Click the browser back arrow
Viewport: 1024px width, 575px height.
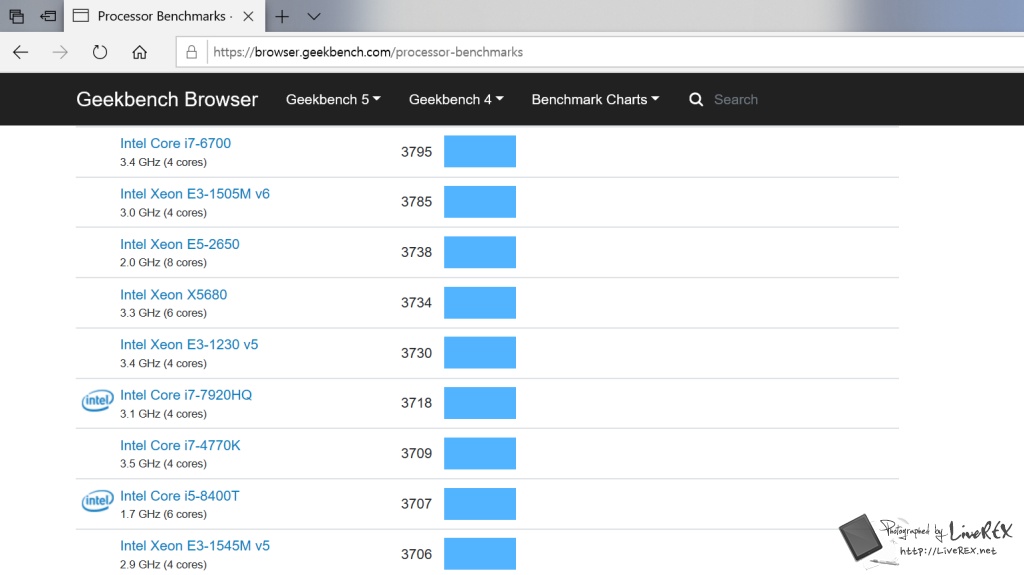pyautogui.click(x=20, y=52)
